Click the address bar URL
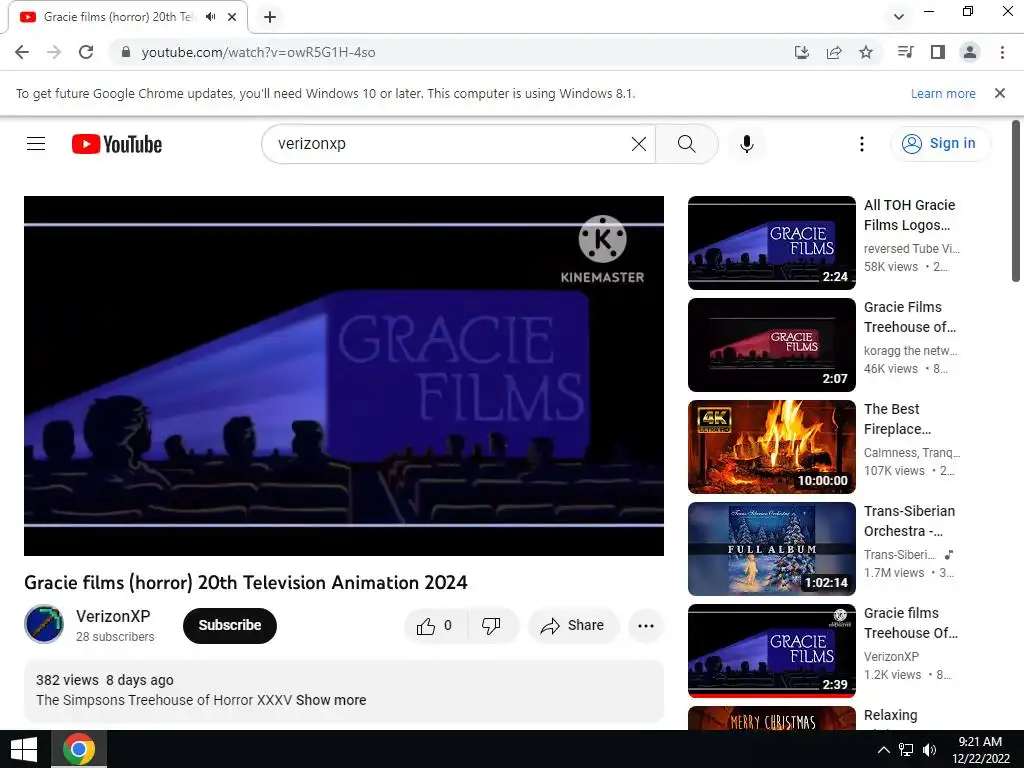 [x=258, y=52]
